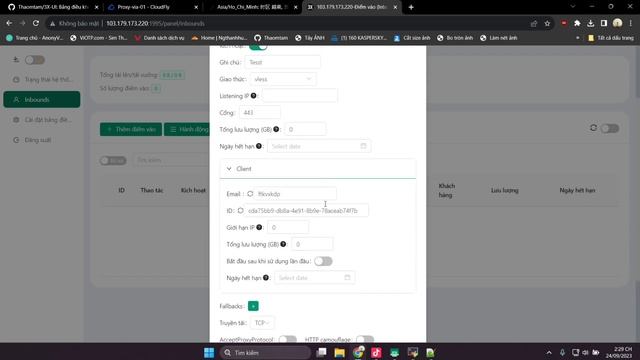Open the Cắt size ảnh bookmark

tap(412, 38)
